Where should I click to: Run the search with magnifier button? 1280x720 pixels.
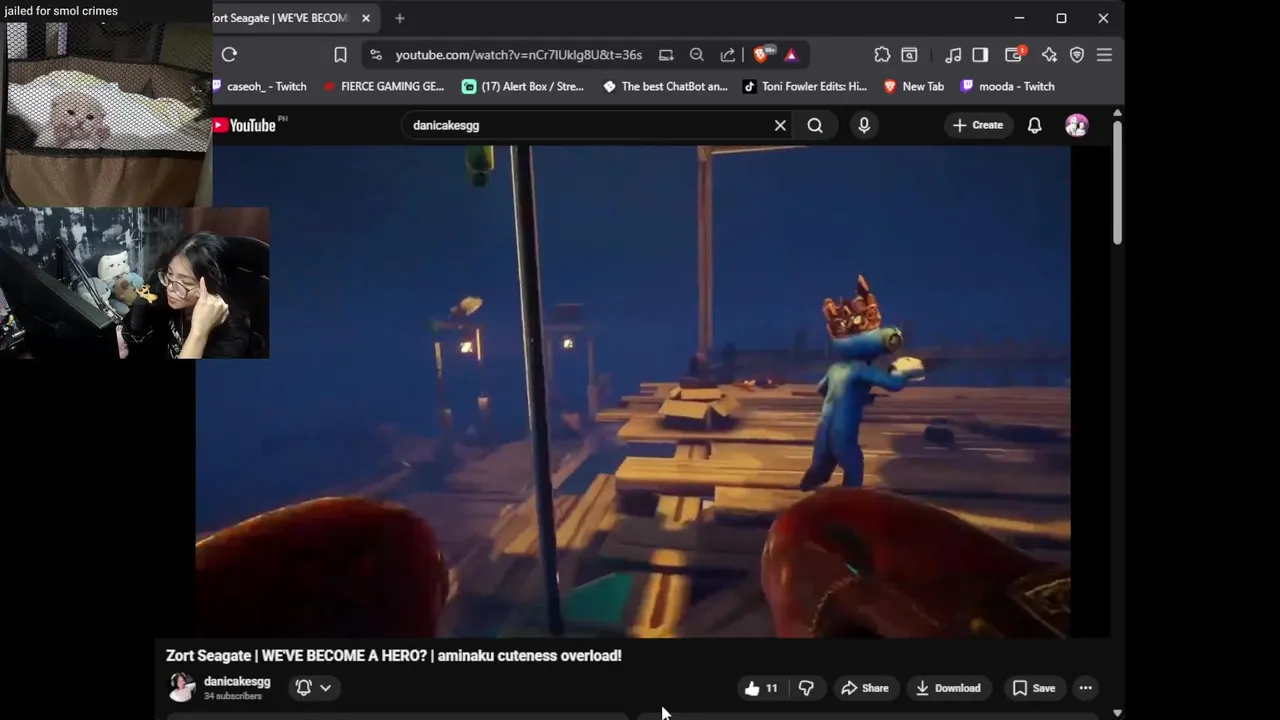click(815, 125)
